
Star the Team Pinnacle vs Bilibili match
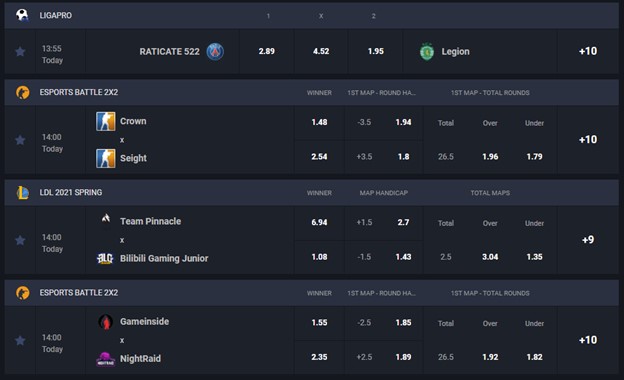coord(20,240)
